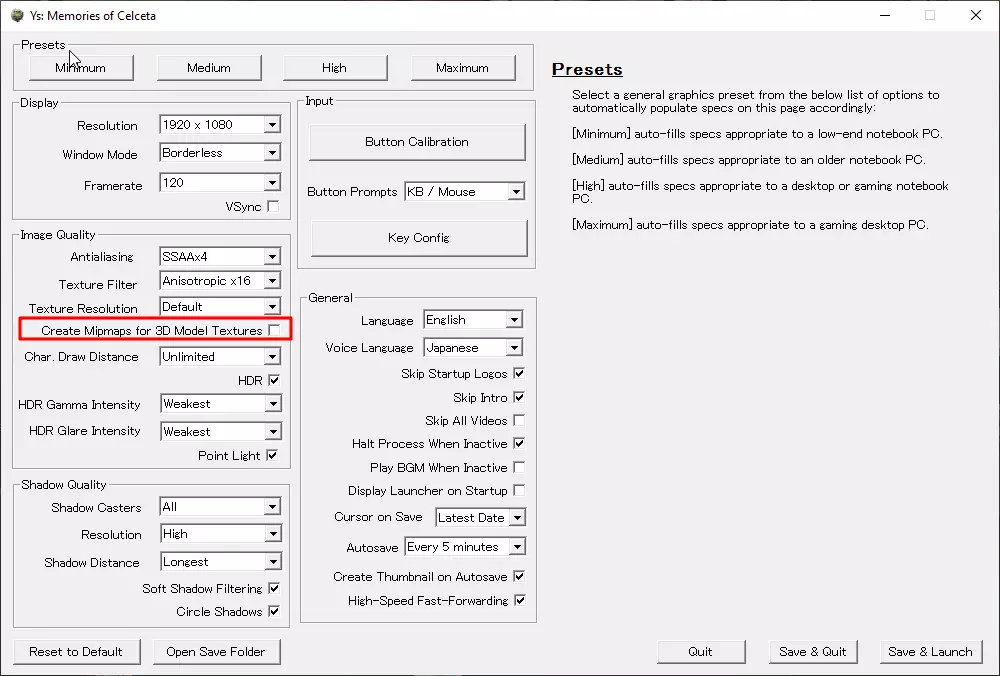Enable the Skip All Videos checkbox

pos(519,420)
